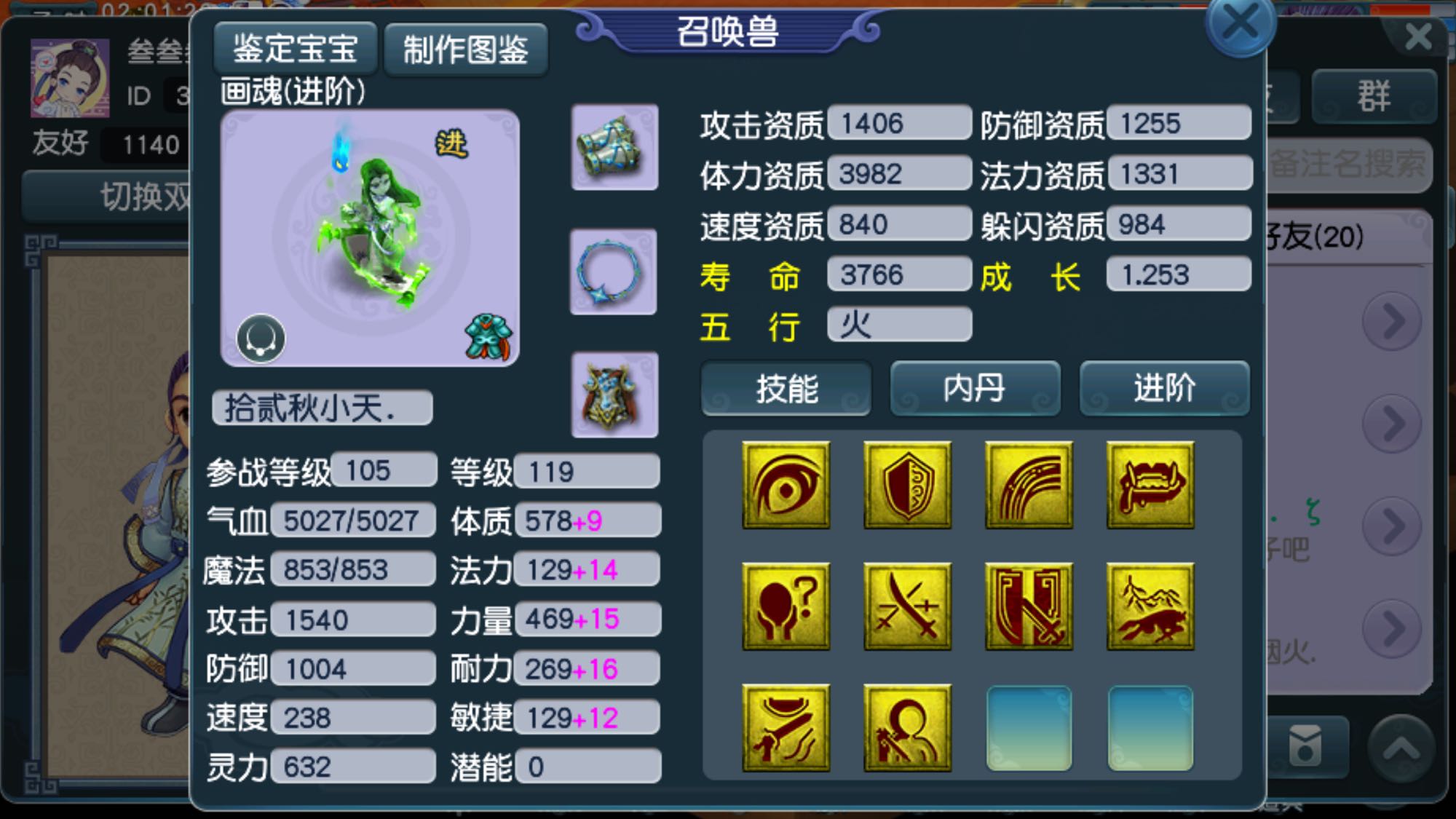Click the 鉴定宝宝 button
This screenshot has height=819, width=1456.
pyautogui.click(x=296, y=49)
